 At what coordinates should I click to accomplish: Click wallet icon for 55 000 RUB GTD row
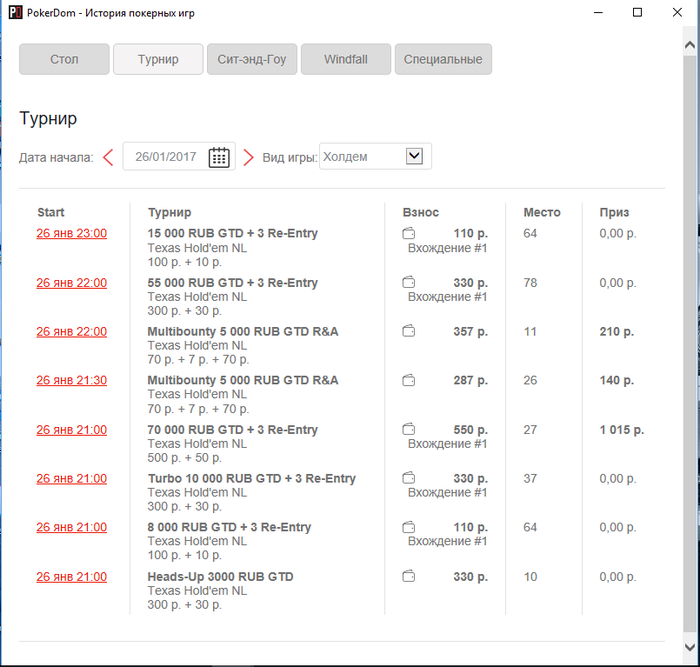(408, 282)
